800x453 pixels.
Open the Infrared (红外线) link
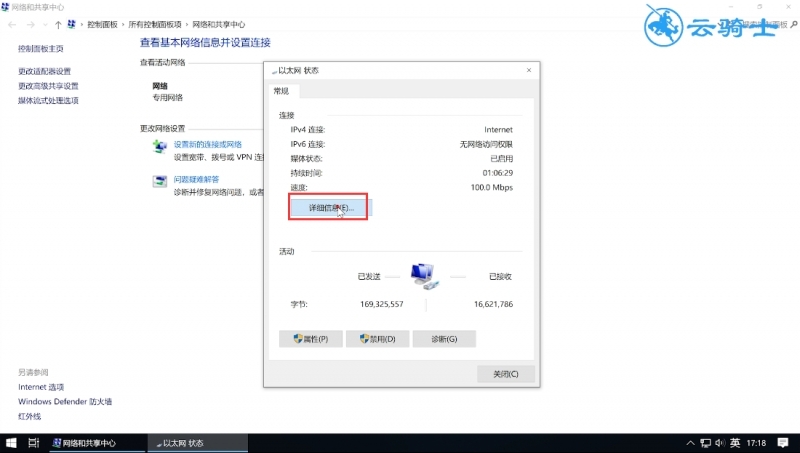coord(29,416)
